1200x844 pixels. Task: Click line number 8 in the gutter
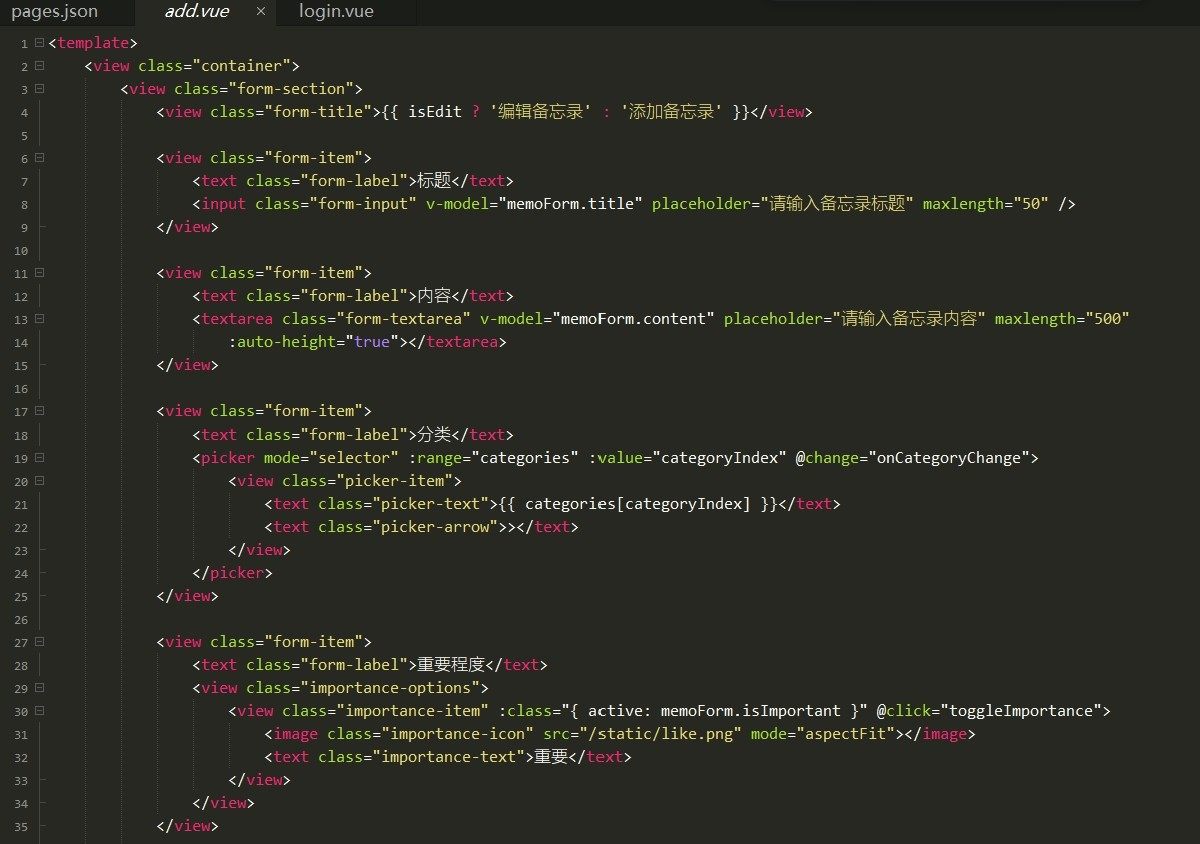pos(23,204)
